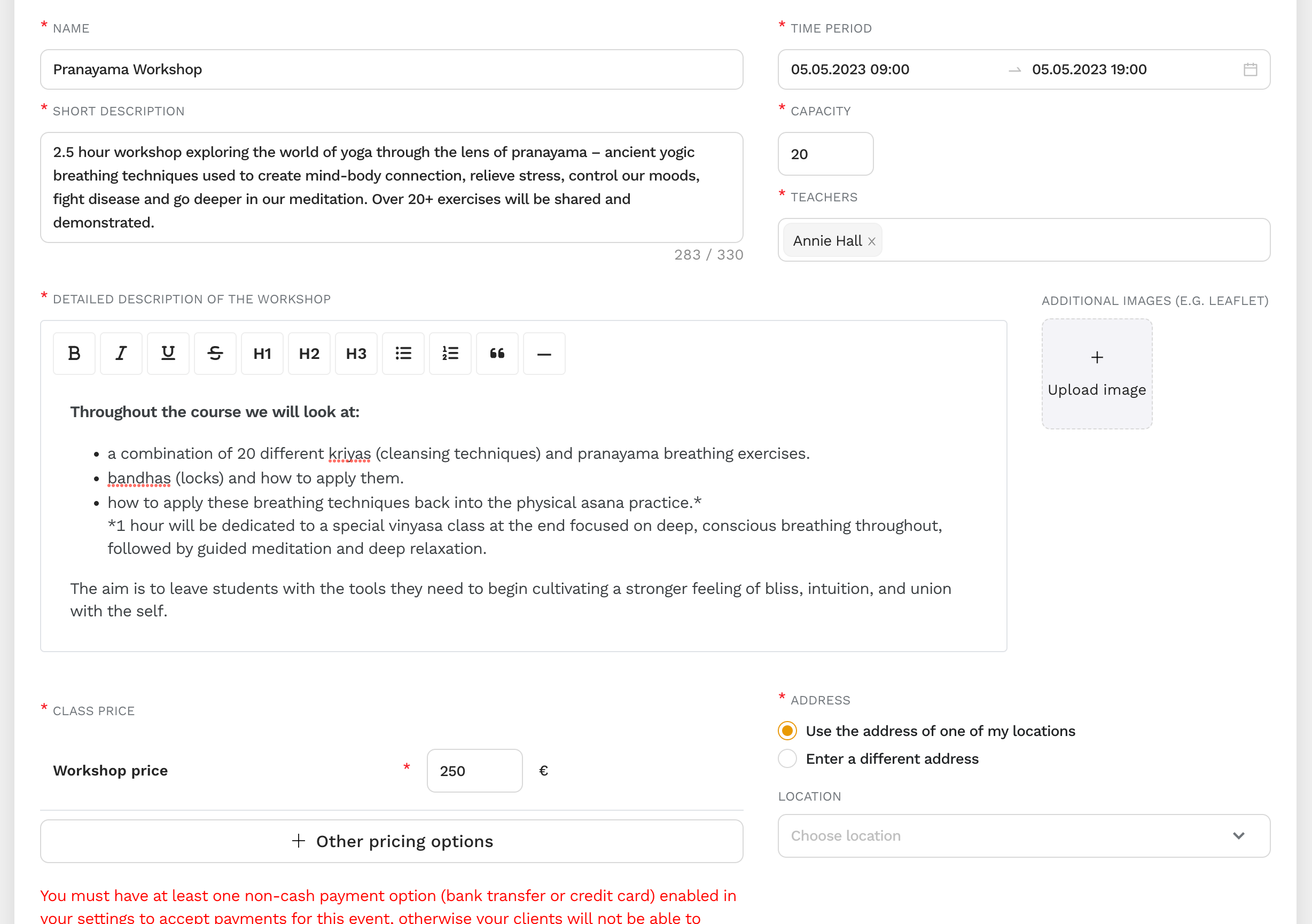Click 'Other pricing options' button
The width and height of the screenshot is (1312, 924).
(392, 840)
